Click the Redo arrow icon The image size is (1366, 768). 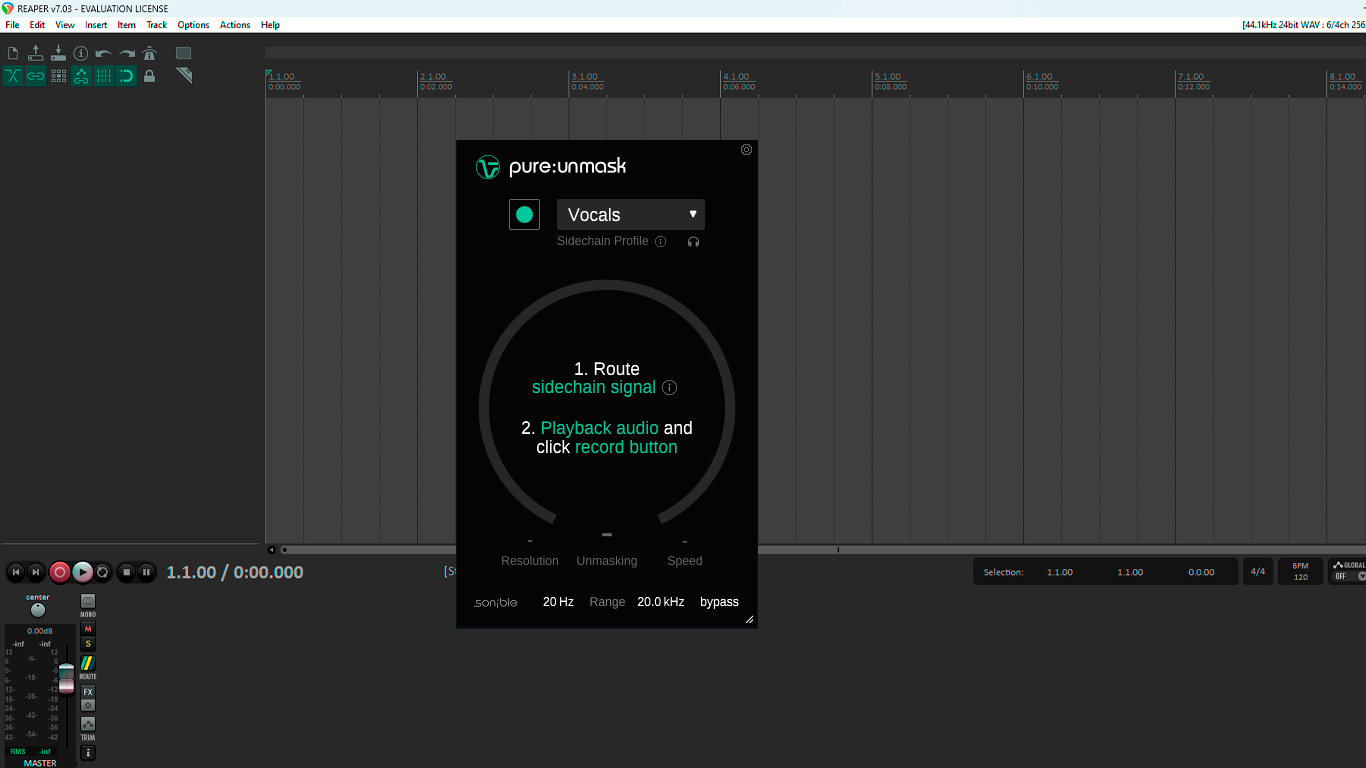(x=127, y=53)
